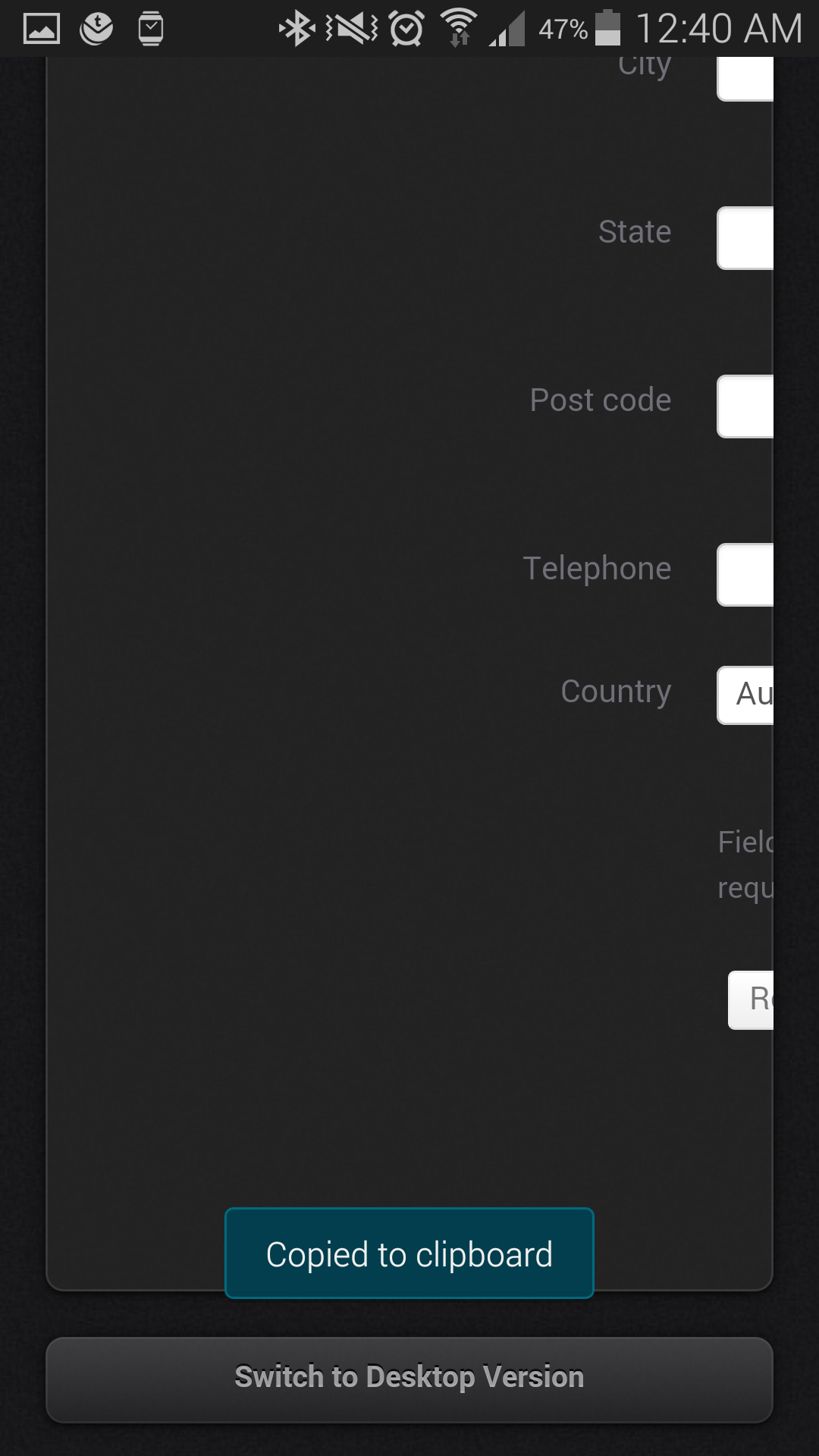The width and height of the screenshot is (819, 1456).
Task: Click the Switch to Desktop Version button
Action: [x=409, y=1378]
